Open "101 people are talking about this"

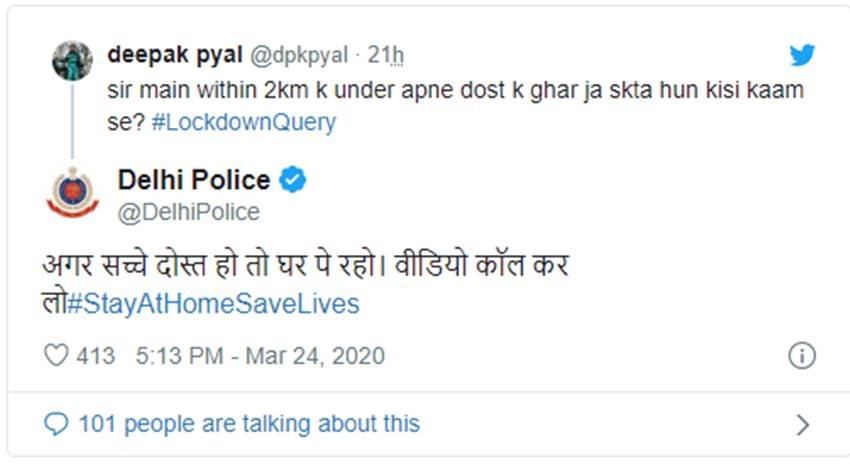(249, 424)
